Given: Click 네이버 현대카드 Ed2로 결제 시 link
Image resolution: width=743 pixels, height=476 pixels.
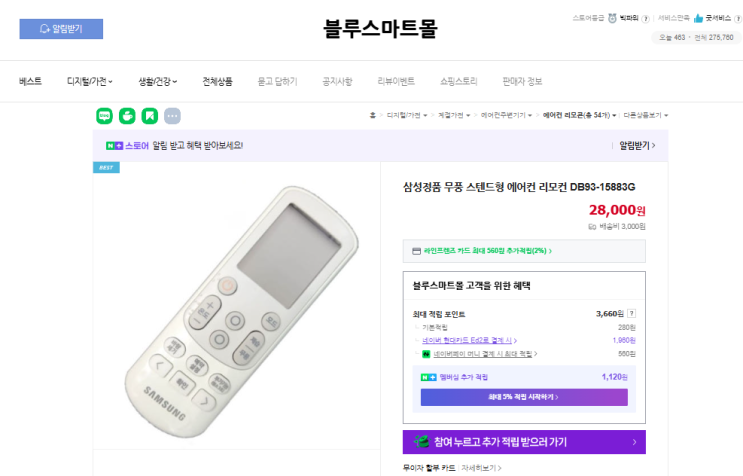Looking at the screenshot, I should point(467,340).
